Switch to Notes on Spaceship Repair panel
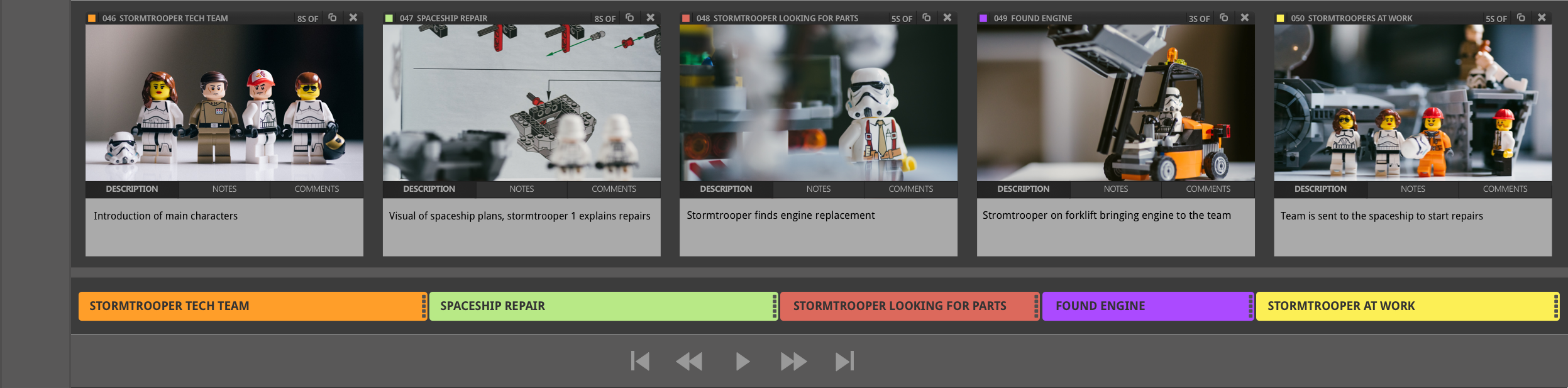This screenshot has width=1568, height=388. coord(522,189)
